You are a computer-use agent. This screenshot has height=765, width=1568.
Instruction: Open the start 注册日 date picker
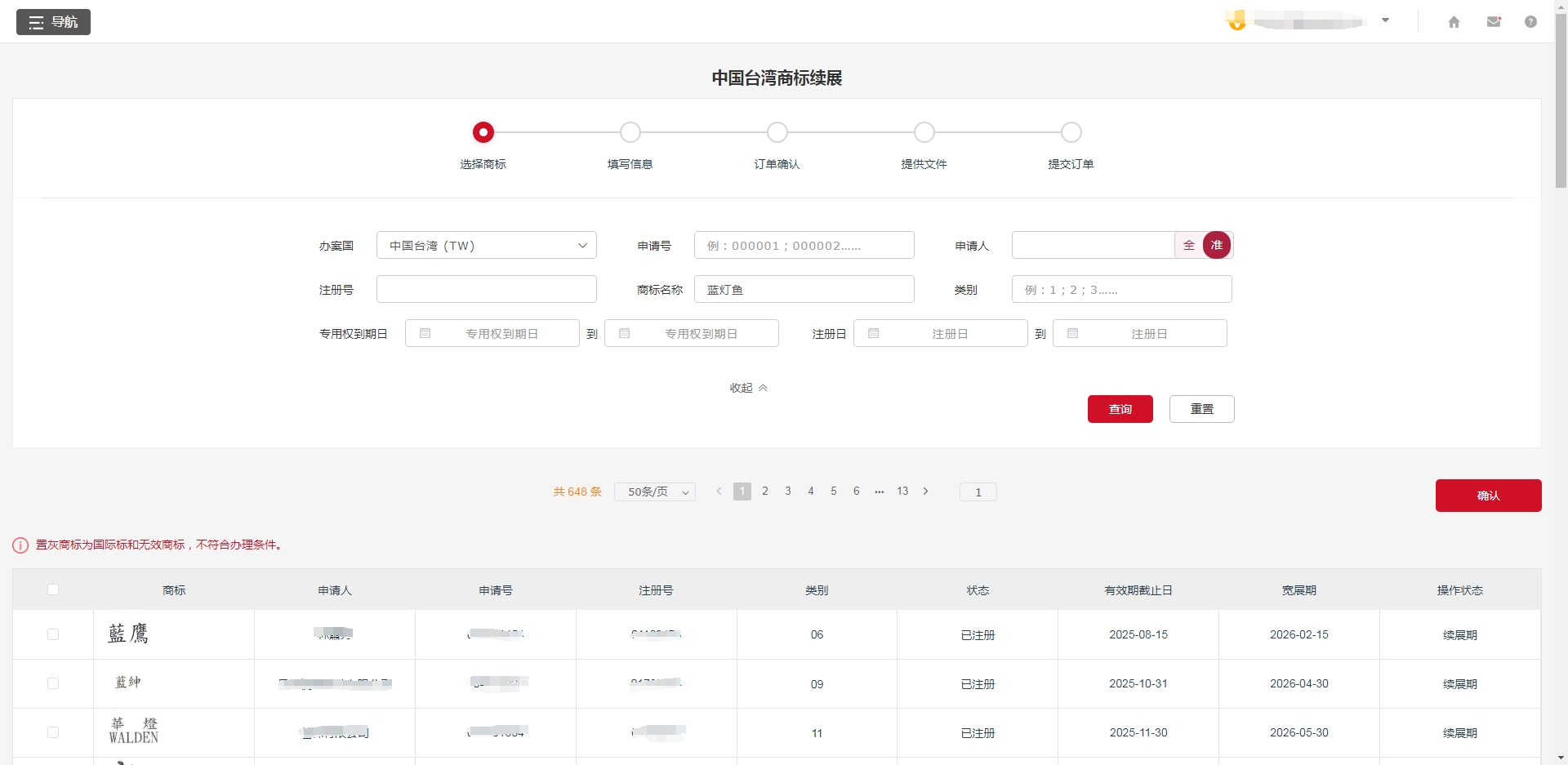[941, 333]
